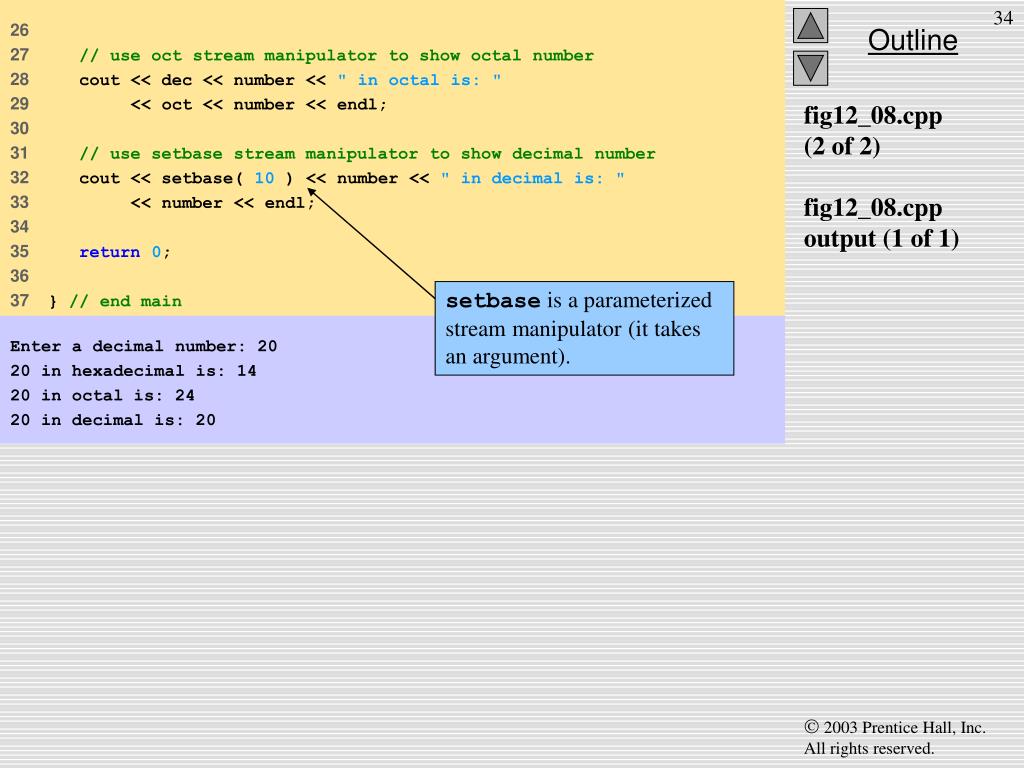Select the 'fig12_08.cpp (2 of 2)' outline entry
The height and width of the screenshot is (768, 1024).
pos(872,131)
